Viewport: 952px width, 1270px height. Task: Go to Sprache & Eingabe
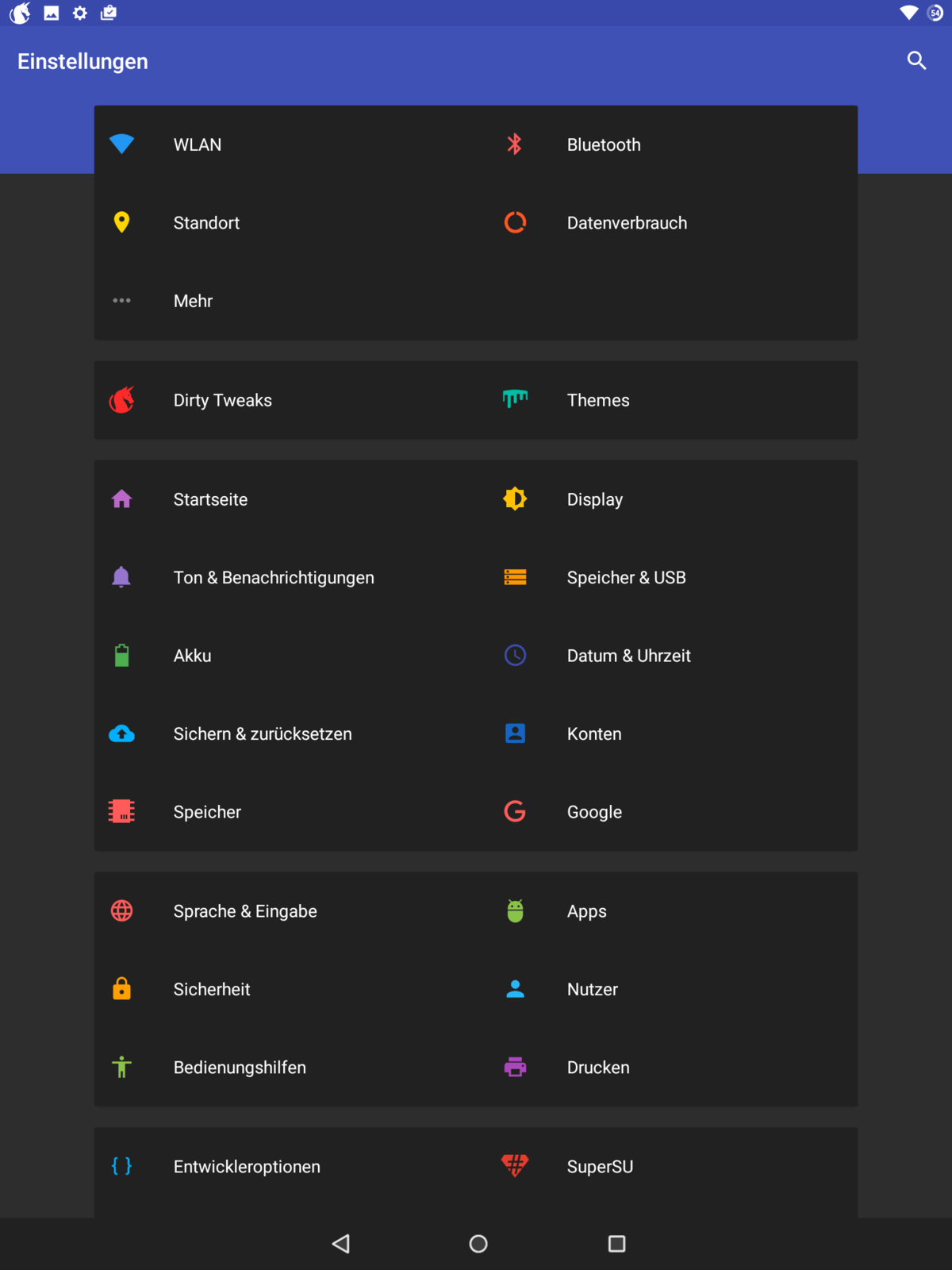point(245,911)
